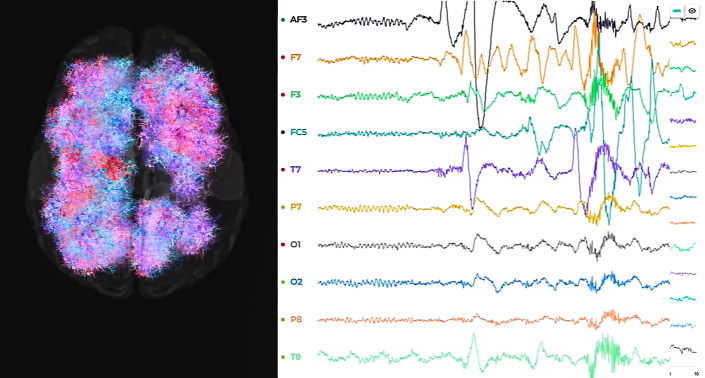
Task: Select the F7 channel label
Action: (x=295, y=58)
